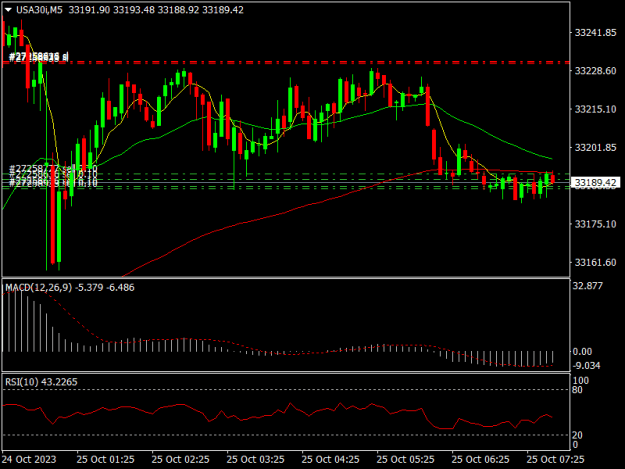This screenshot has height=469, width=625.
Task: Select the RSI level 20 label
Action: [x=577, y=435]
